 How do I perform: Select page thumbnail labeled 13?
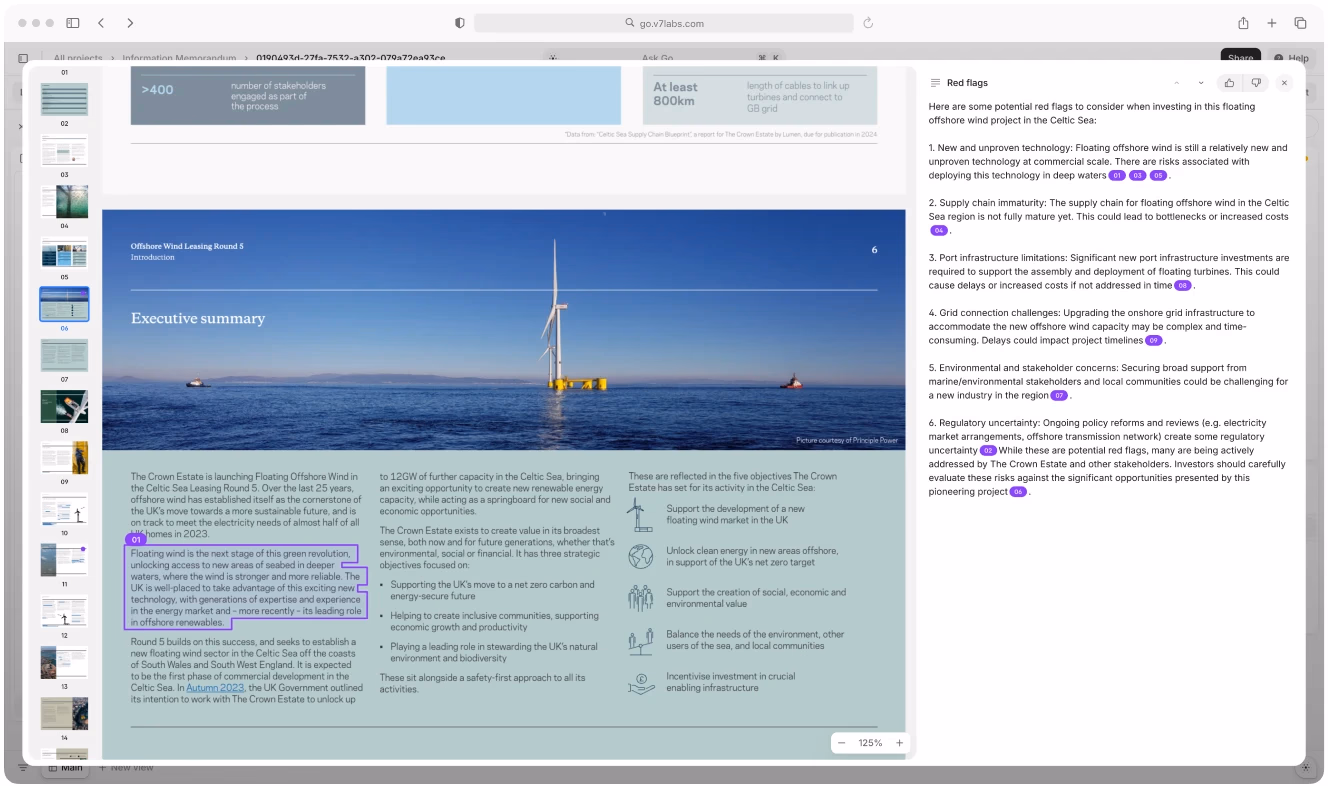tap(64, 662)
